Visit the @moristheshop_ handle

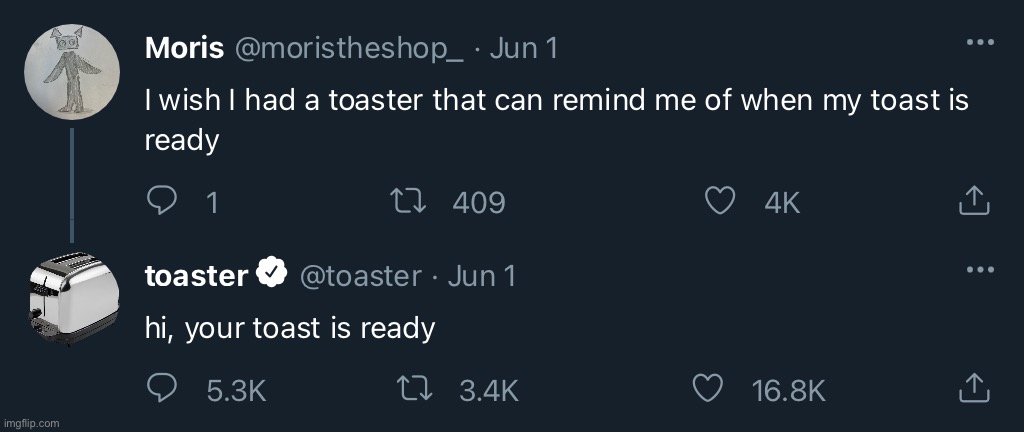pos(349,48)
